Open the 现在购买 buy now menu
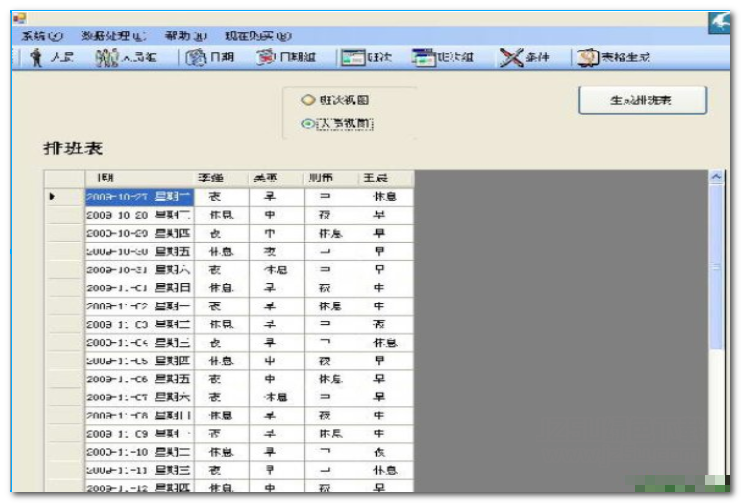Image resolution: width=741 pixels, height=503 pixels. [258, 36]
